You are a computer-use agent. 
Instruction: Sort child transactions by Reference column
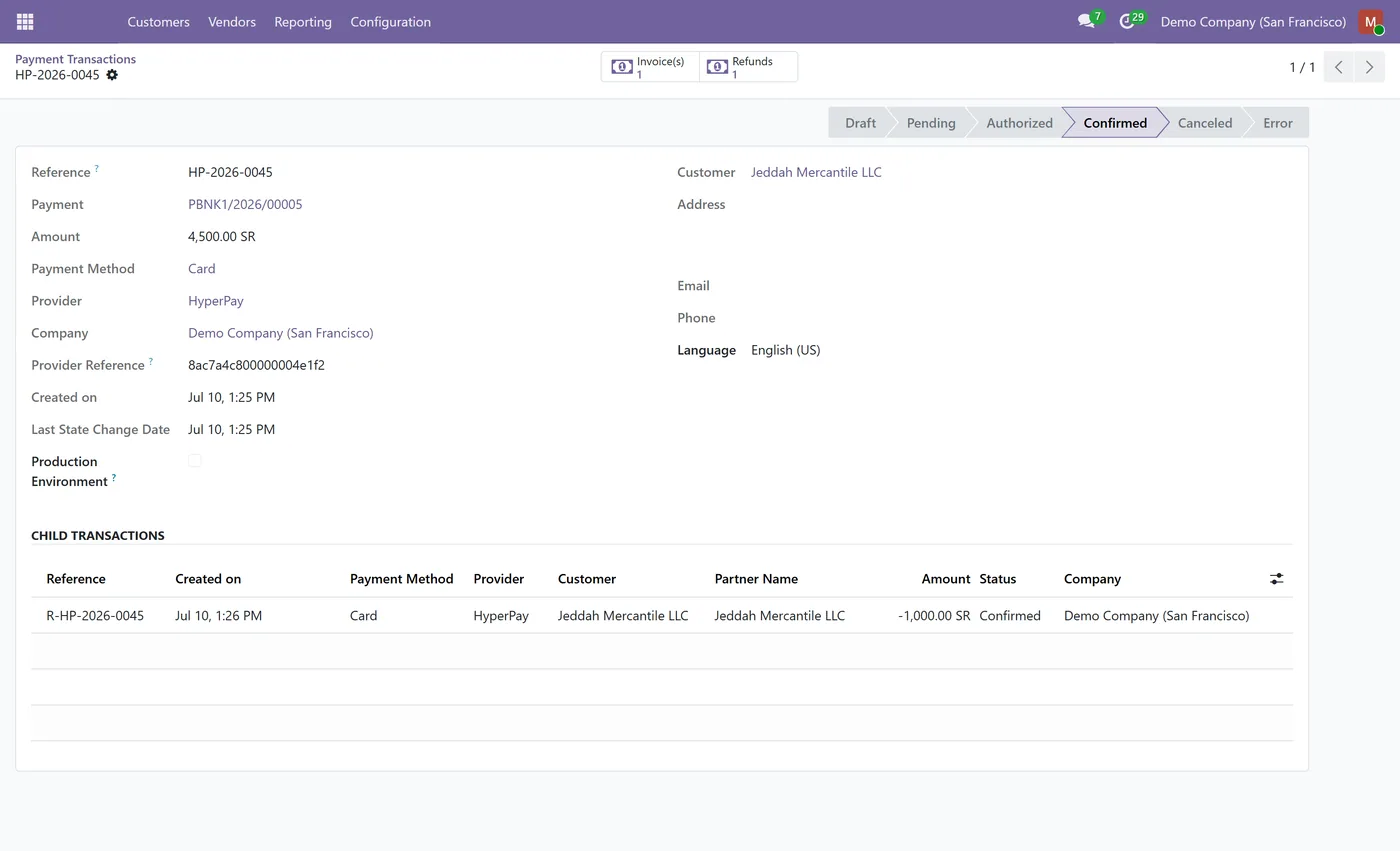point(76,579)
